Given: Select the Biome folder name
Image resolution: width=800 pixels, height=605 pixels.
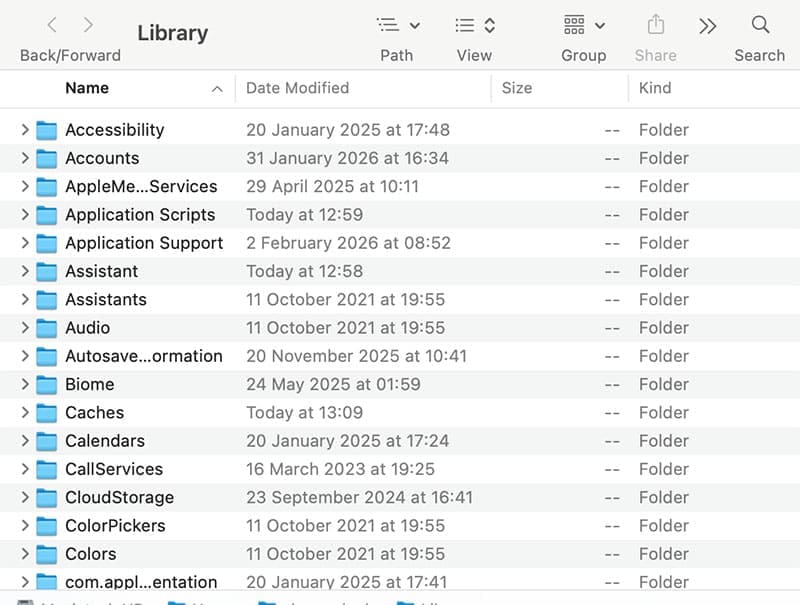Looking at the screenshot, I should pos(90,385).
